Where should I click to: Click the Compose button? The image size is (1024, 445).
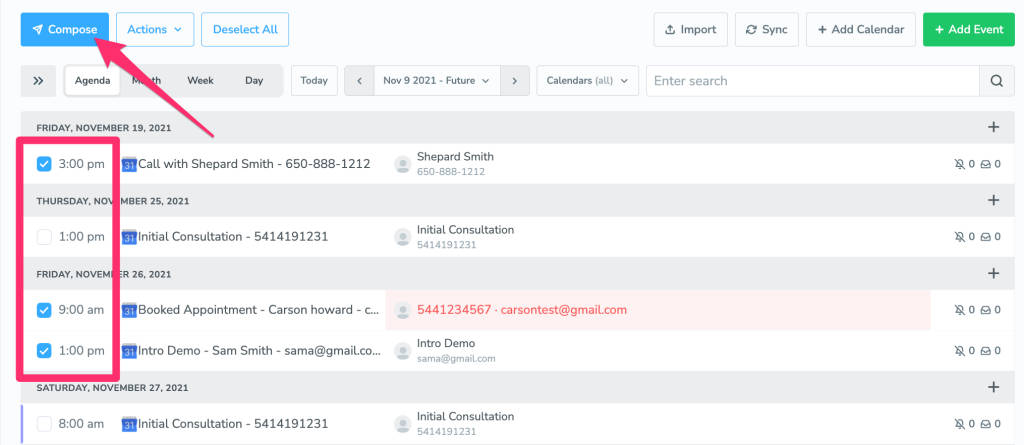point(64,29)
